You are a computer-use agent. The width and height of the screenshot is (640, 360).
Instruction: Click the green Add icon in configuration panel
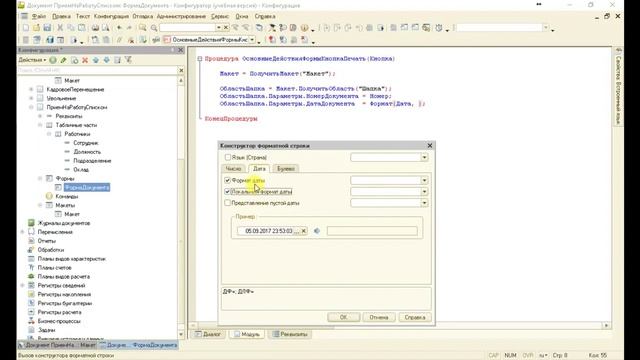click(x=53, y=60)
